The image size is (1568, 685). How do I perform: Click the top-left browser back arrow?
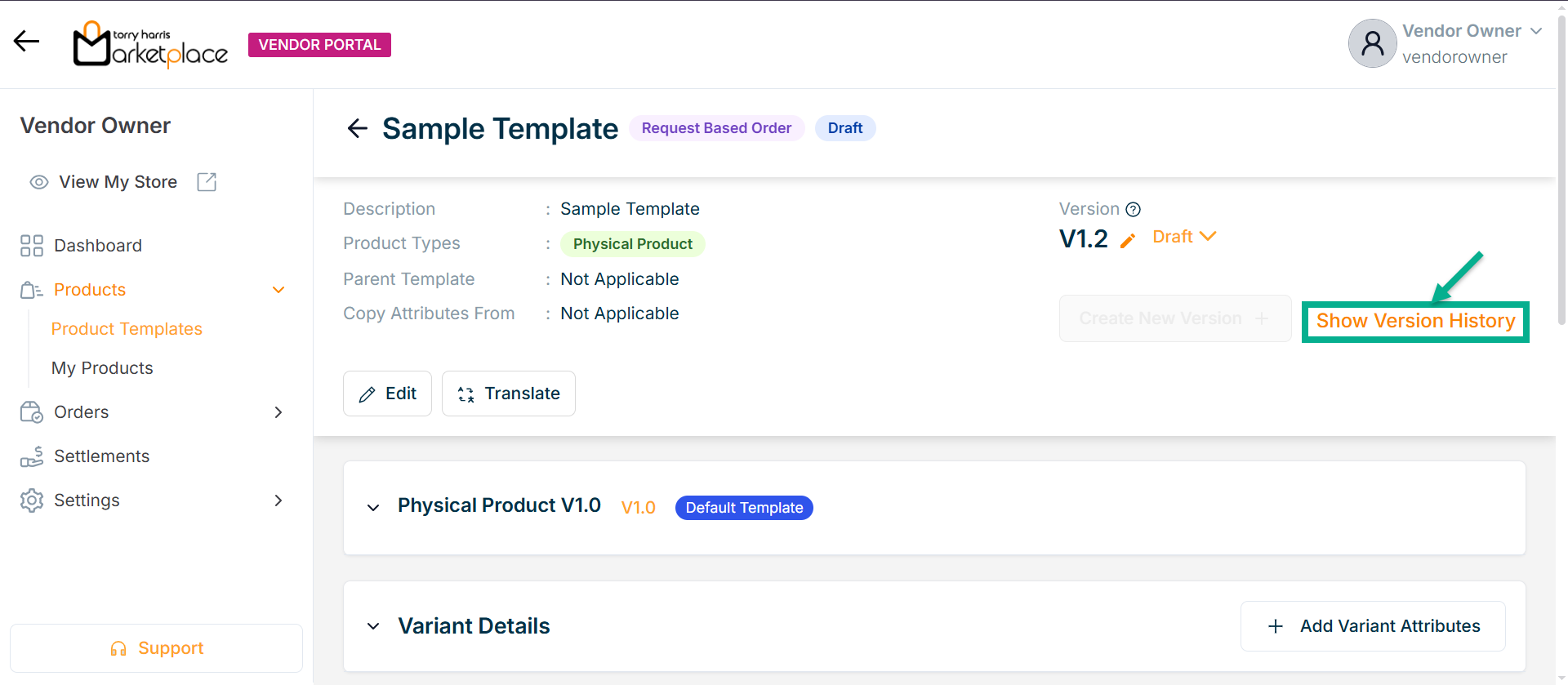pyautogui.click(x=27, y=41)
